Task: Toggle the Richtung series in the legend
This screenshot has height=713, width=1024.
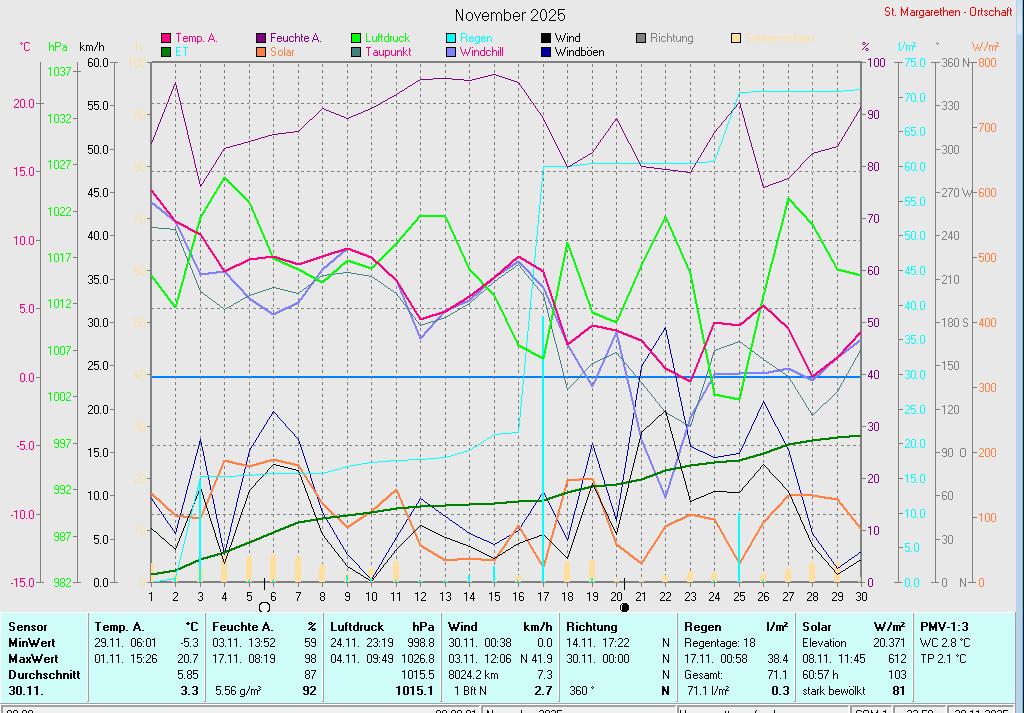Action: 671,38
